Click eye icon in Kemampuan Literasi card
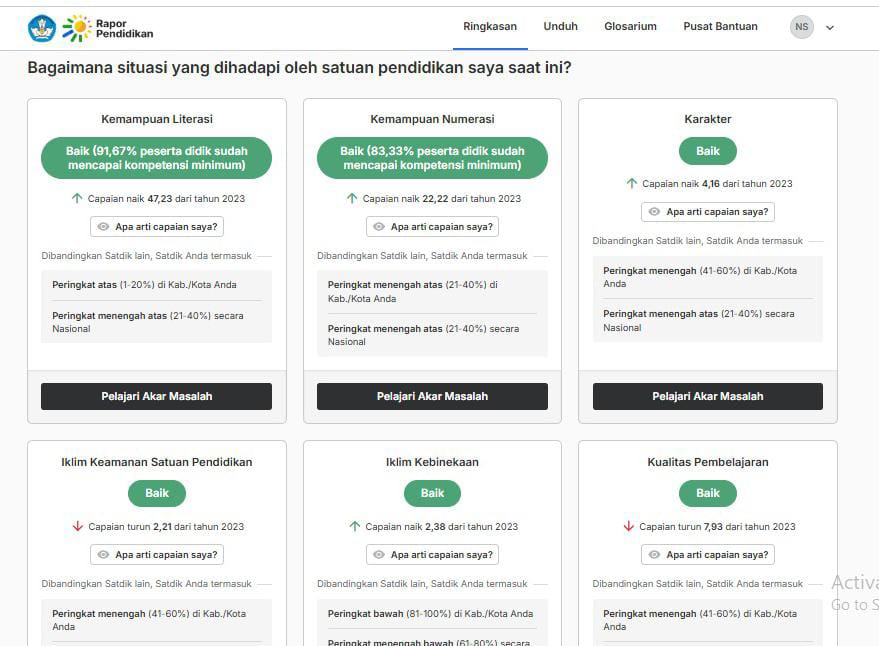Viewport: 879px width, 646px height. pyautogui.click(x=103, y=227)
